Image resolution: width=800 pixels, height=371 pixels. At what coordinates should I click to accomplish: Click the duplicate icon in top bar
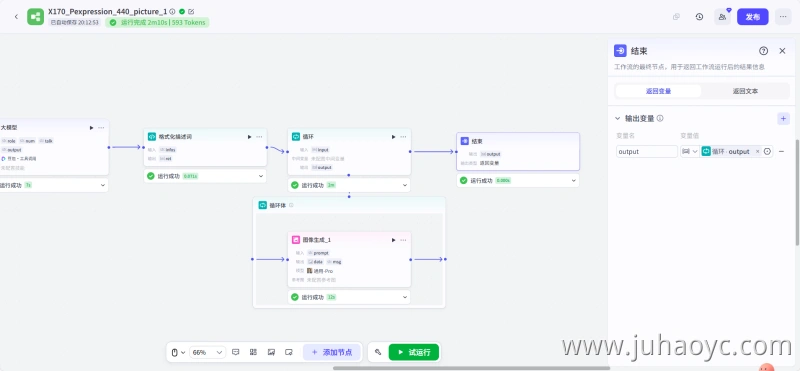point(676,17)
